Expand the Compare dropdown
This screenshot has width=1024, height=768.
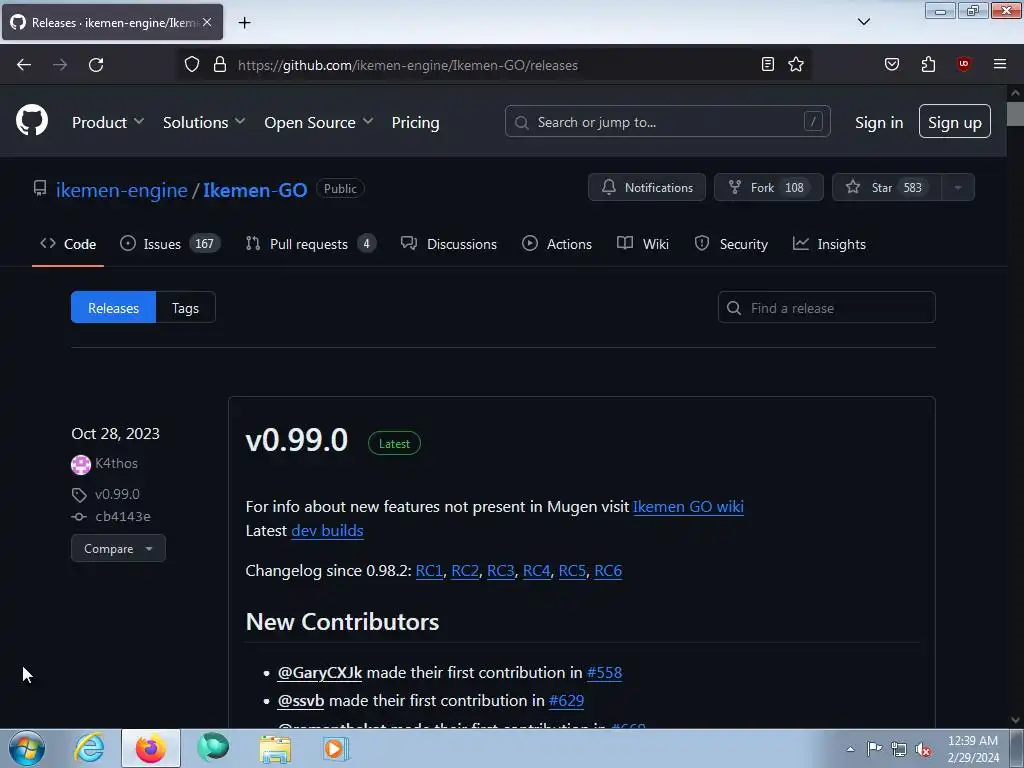[x=118, y=549]
